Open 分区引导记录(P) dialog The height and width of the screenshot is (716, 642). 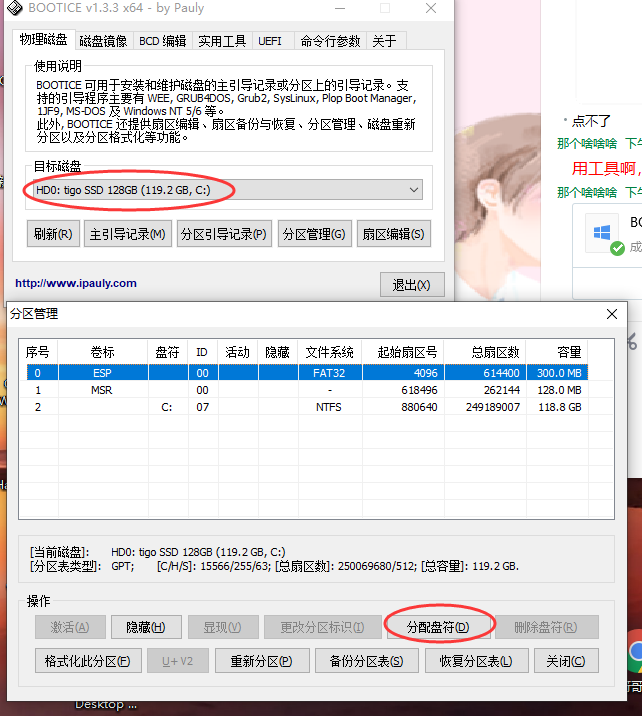coord(224,234)
